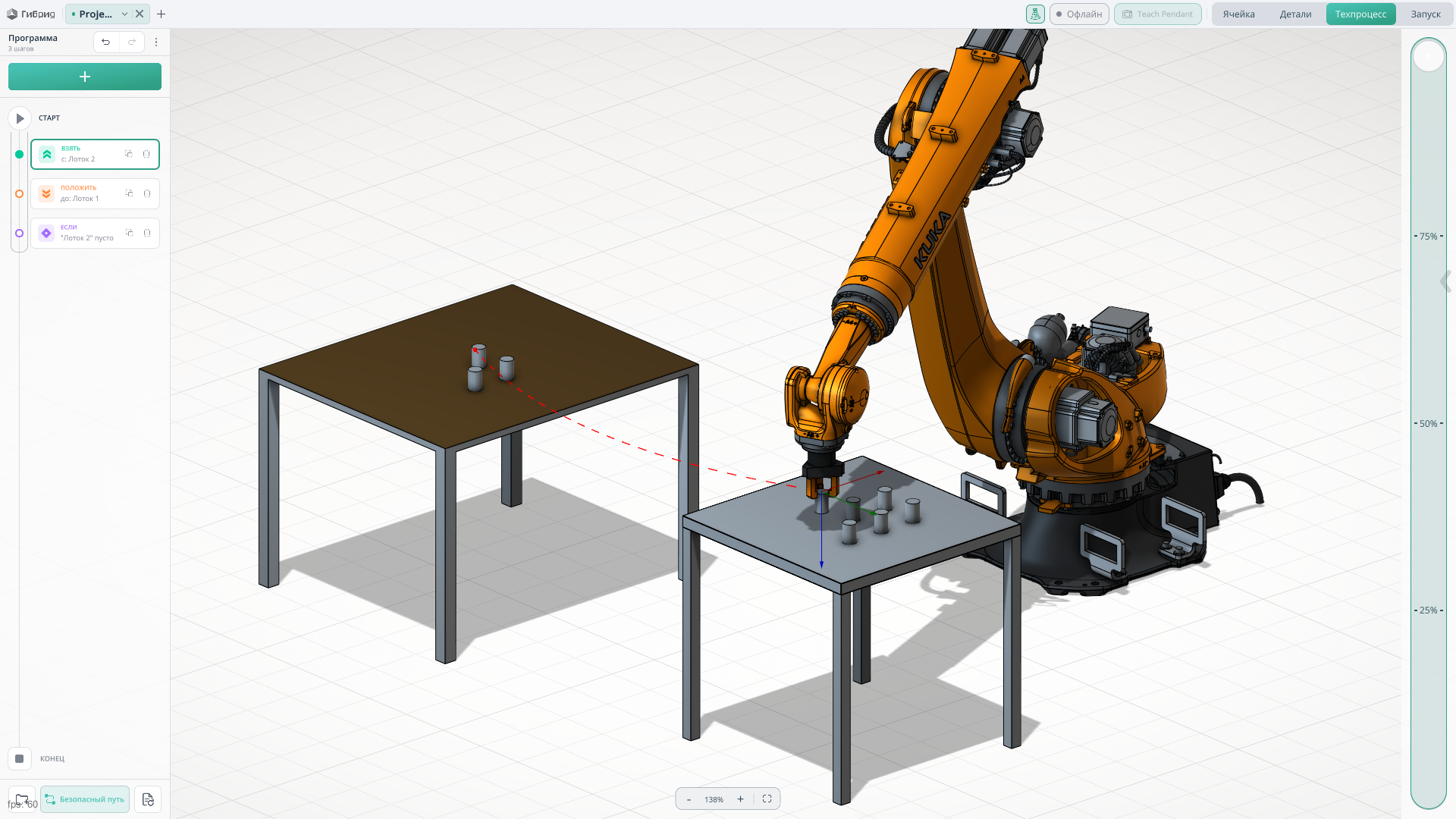This screenshot has height=819, width=1456.
Task: Select the Proje... project tab
Action: coord(96,14)
